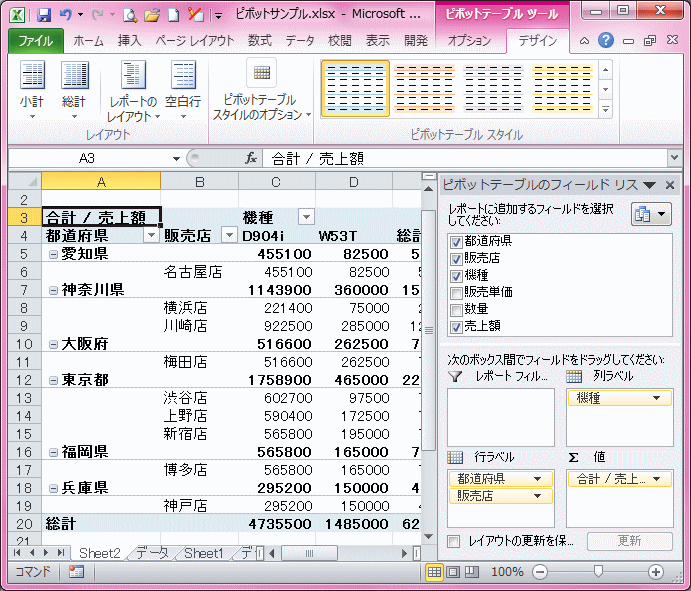Click the New document icon

tap(174, 15)
